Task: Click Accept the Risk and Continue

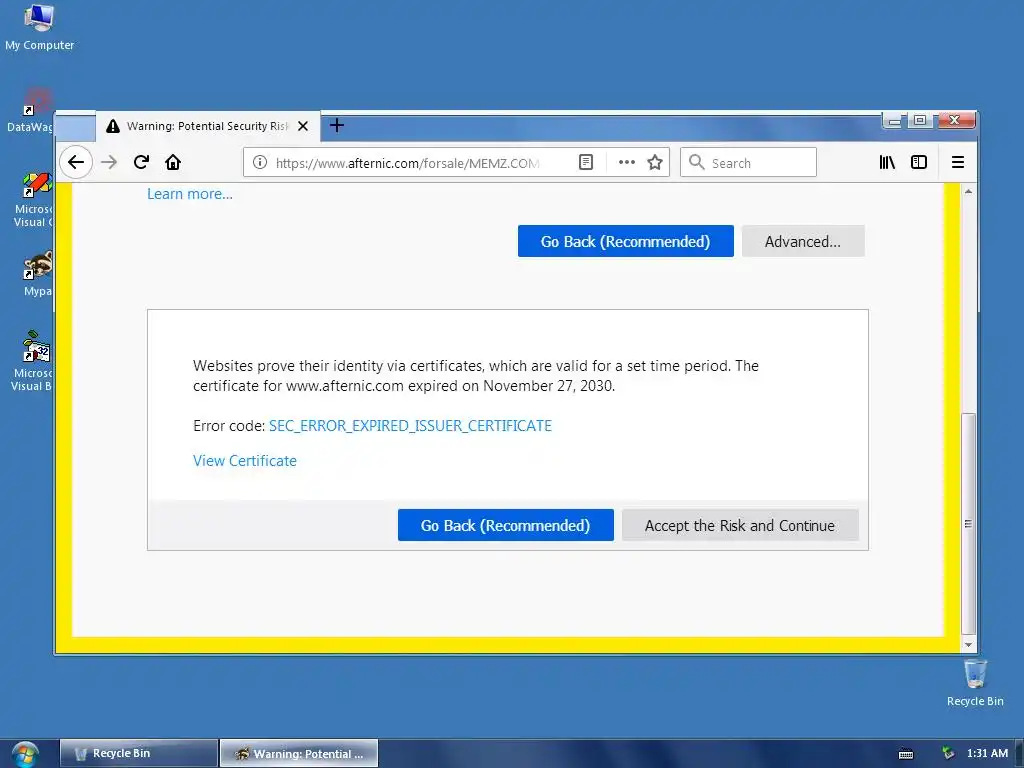Action: (740, 526)
